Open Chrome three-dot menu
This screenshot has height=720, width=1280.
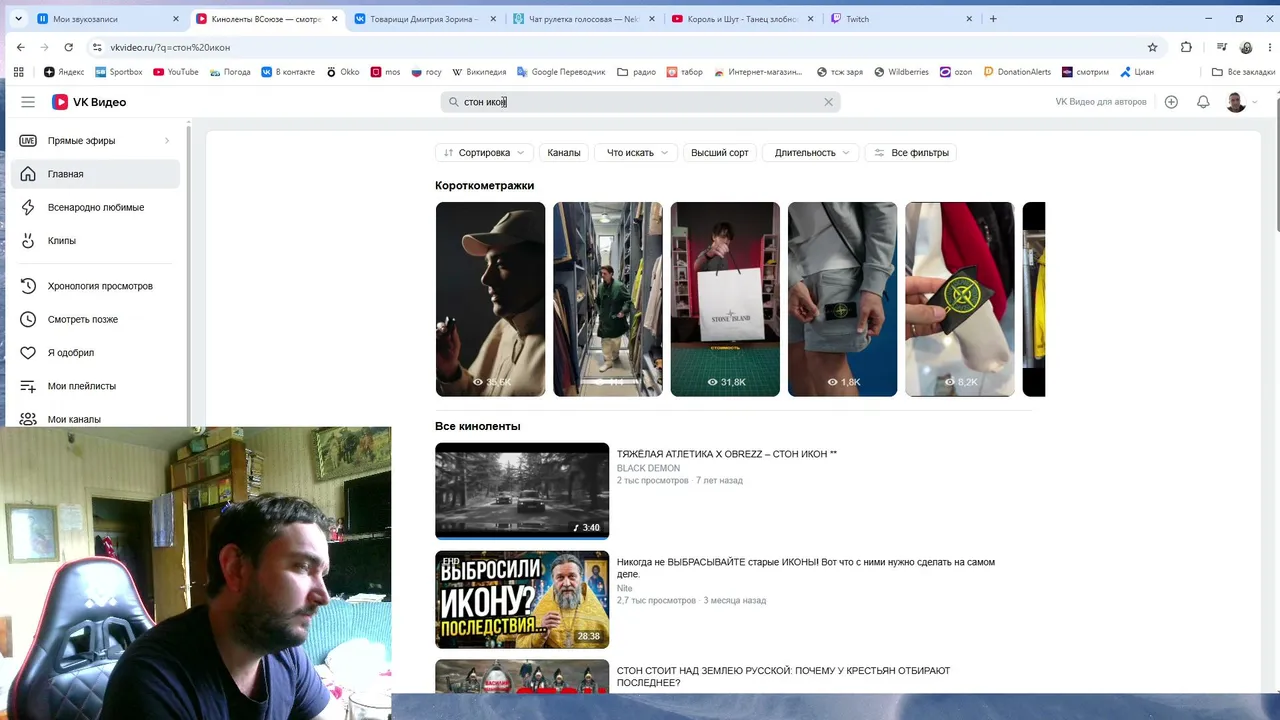coord(1269,47)
